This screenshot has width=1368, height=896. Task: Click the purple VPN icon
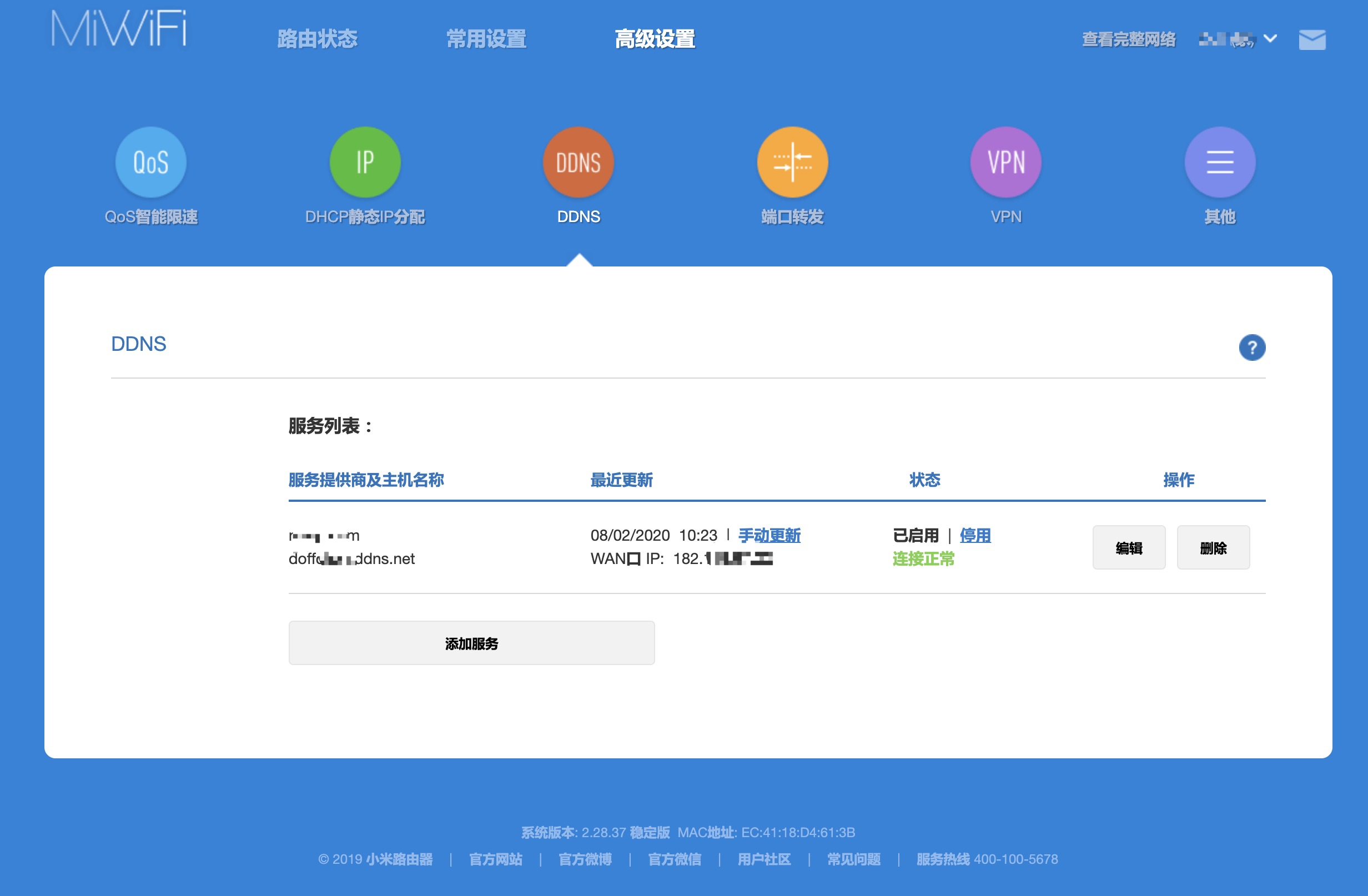1006,162
